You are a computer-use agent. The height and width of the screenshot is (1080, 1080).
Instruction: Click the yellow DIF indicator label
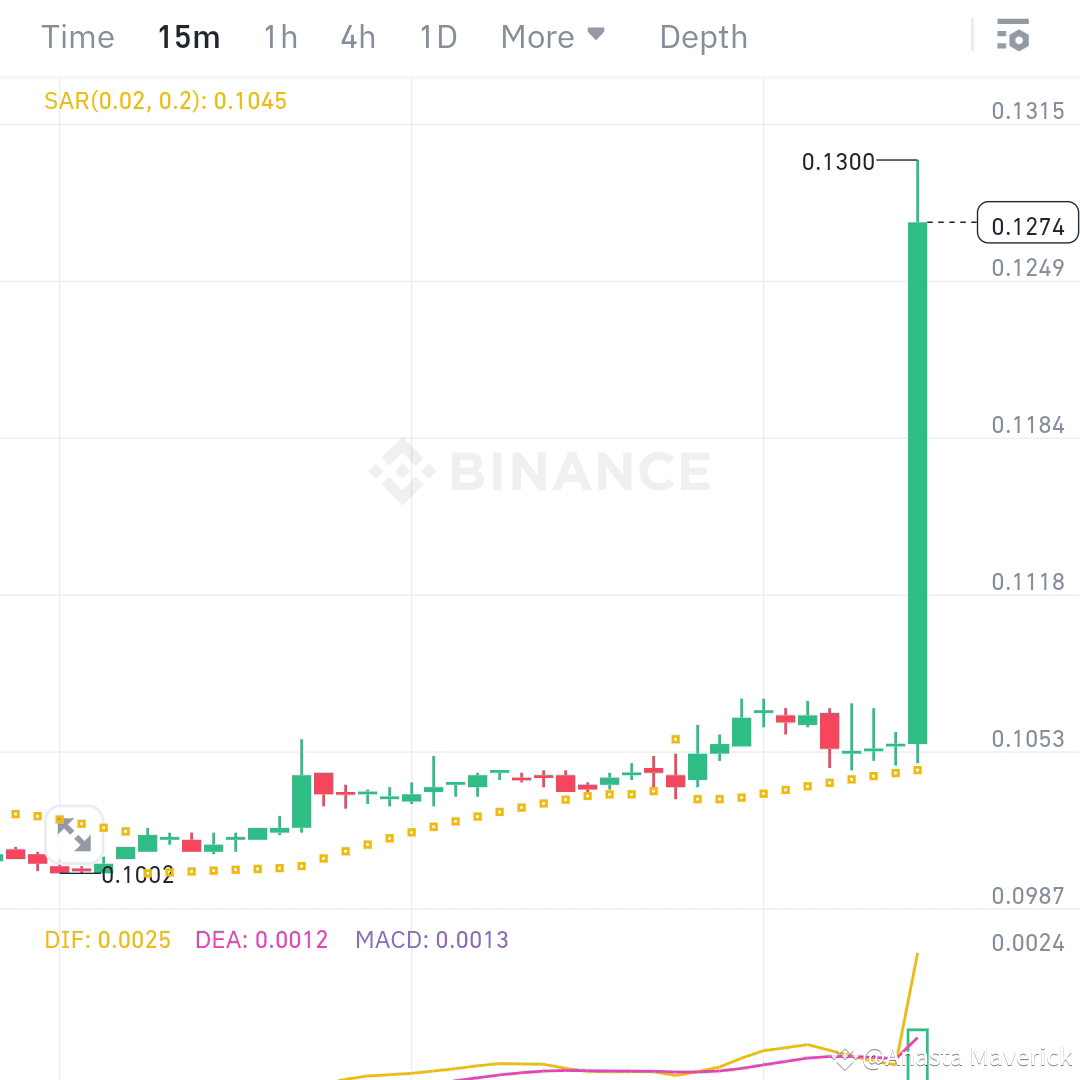point(106,940)
